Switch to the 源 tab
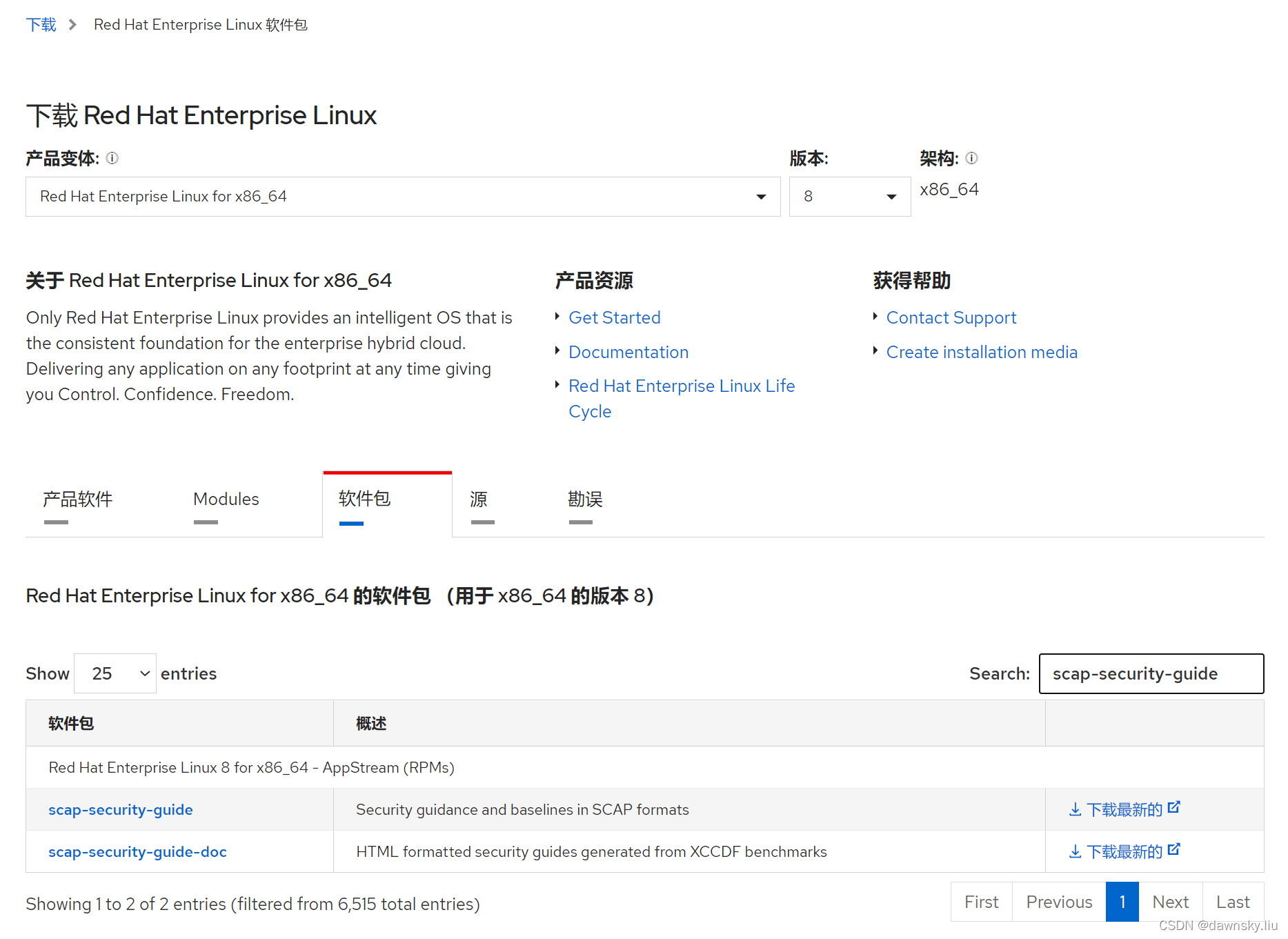Image resolution: width=1288 pixels, height=939 pixels. click(x=481, y=499)
